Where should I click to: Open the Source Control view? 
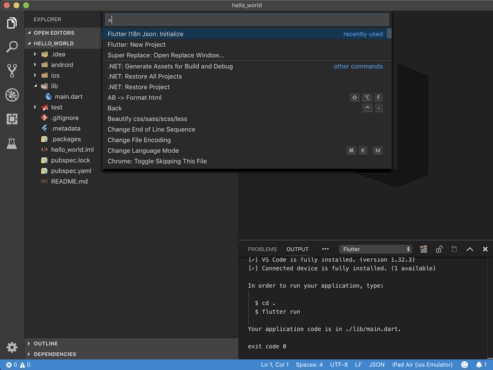pyautogui.click(x=12, y=71)
